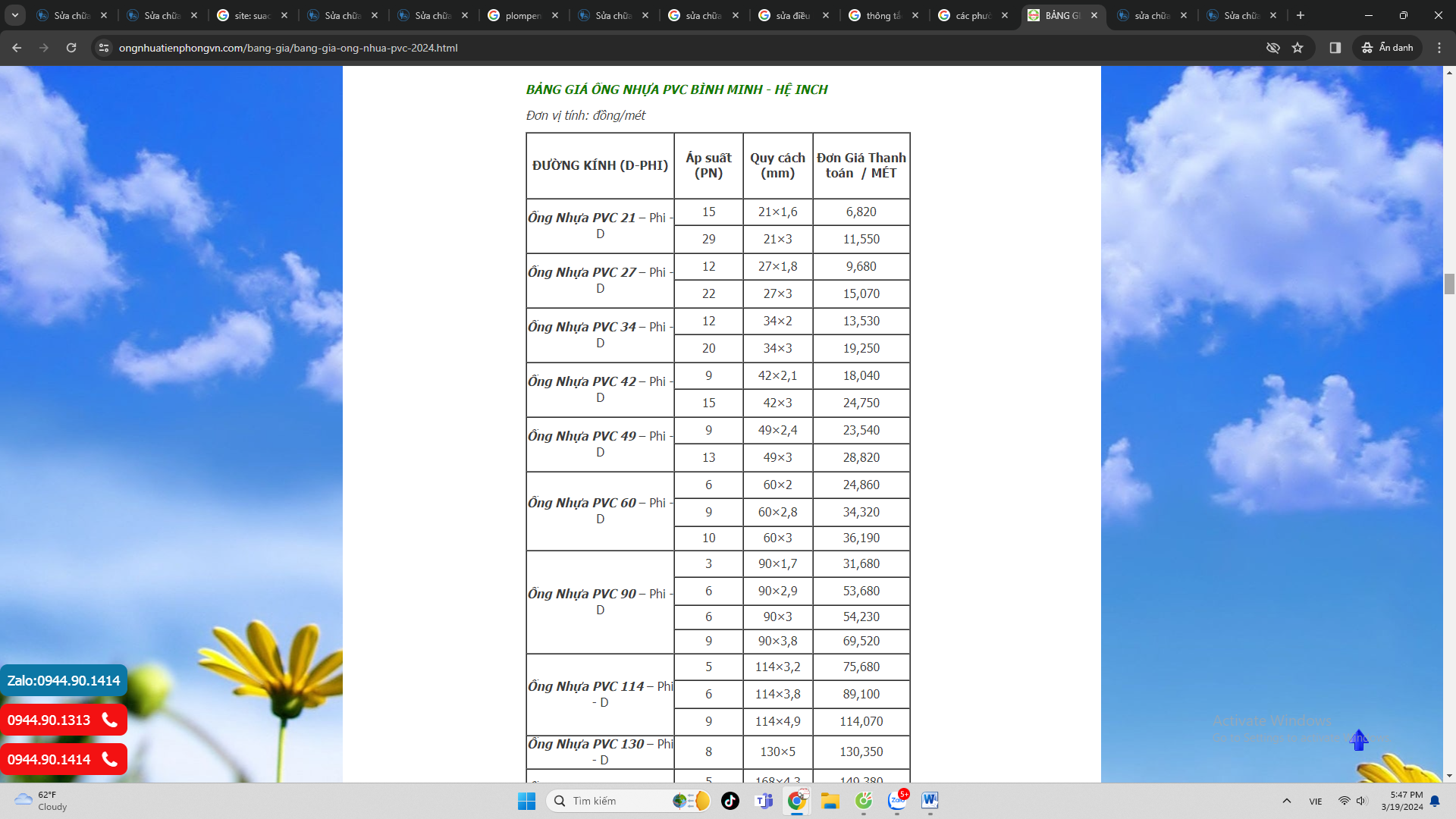1456x819 pixels.
Task: Click the spec cell 21×1,6
Action: pyautogui.click(x=778, y=212)
